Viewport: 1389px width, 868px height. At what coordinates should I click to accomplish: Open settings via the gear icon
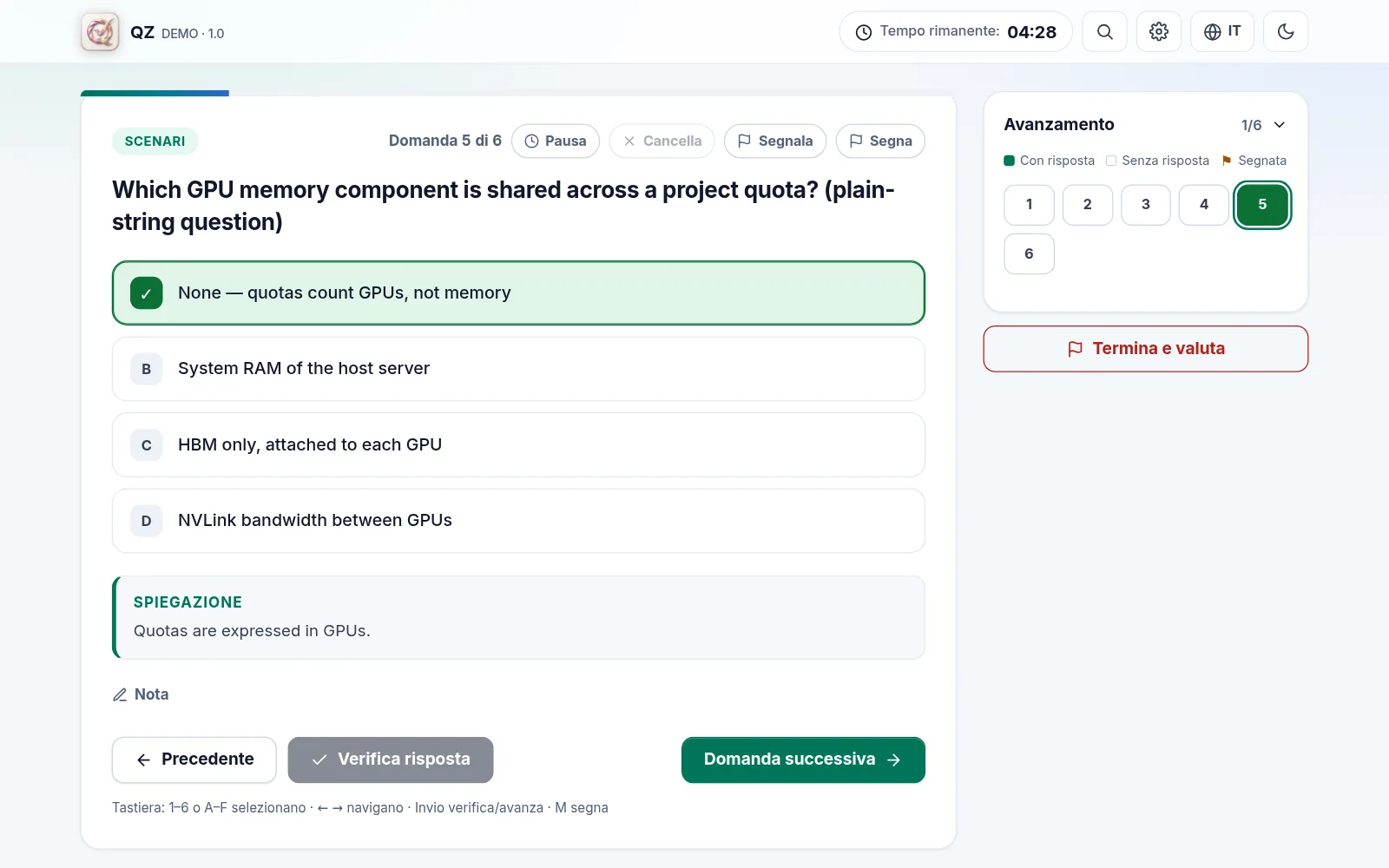click(1158, 32)
